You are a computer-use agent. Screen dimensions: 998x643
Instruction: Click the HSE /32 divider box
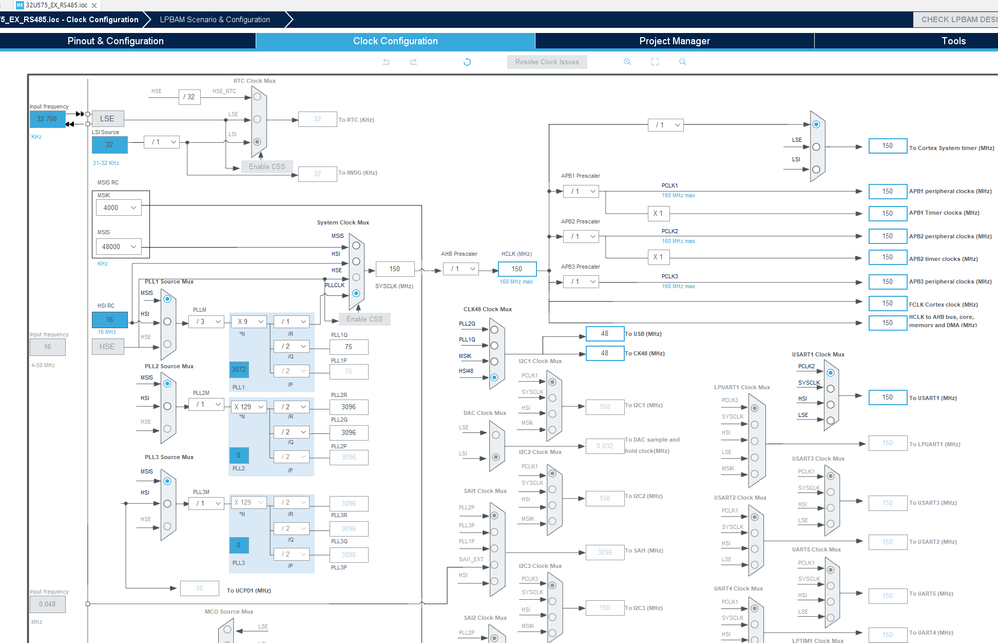coord(189,97)
